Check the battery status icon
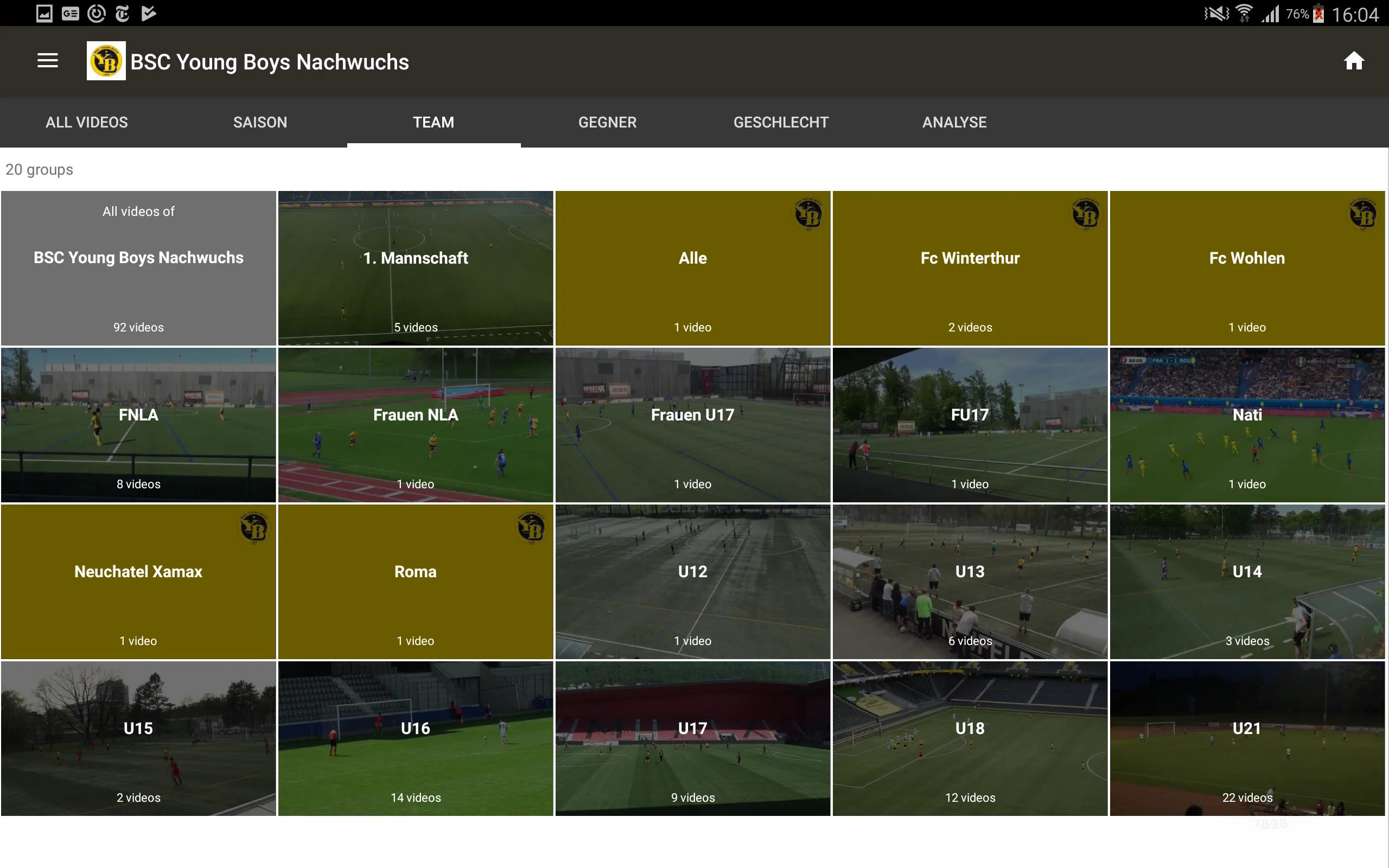 [1318, 13]
